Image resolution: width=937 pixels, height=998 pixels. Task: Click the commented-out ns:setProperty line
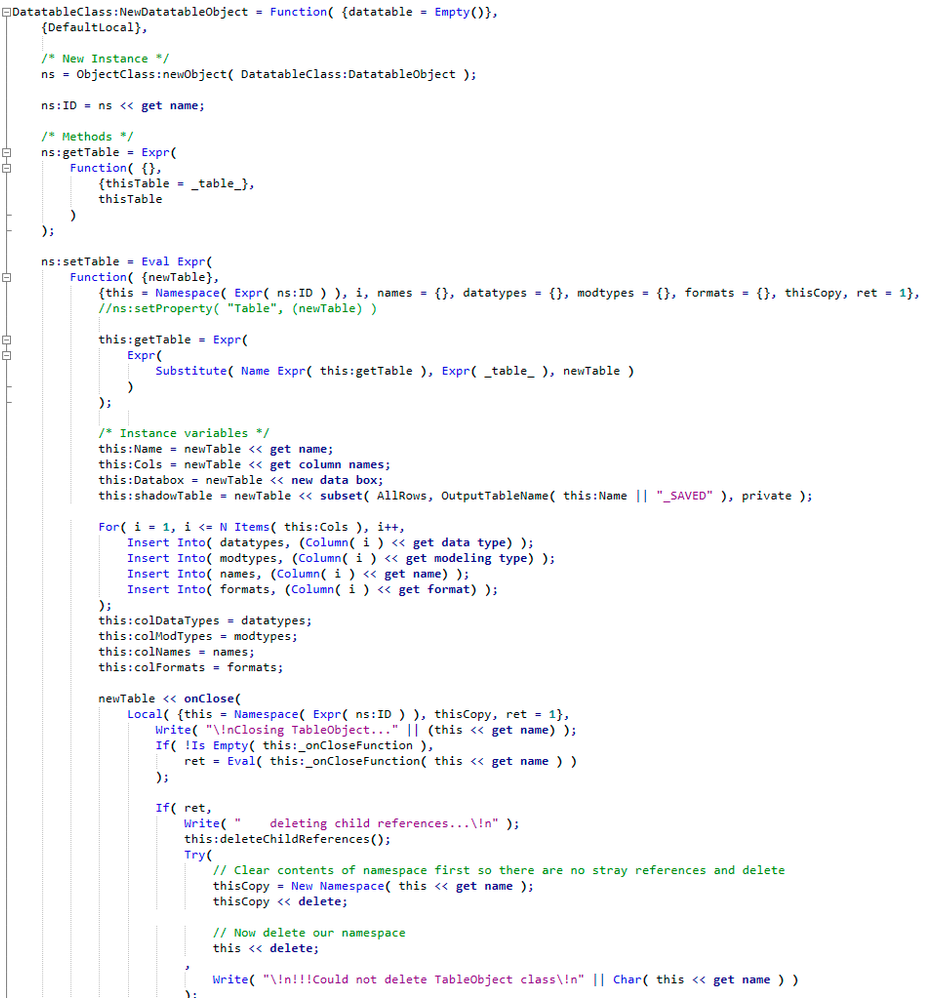point(237,309)
